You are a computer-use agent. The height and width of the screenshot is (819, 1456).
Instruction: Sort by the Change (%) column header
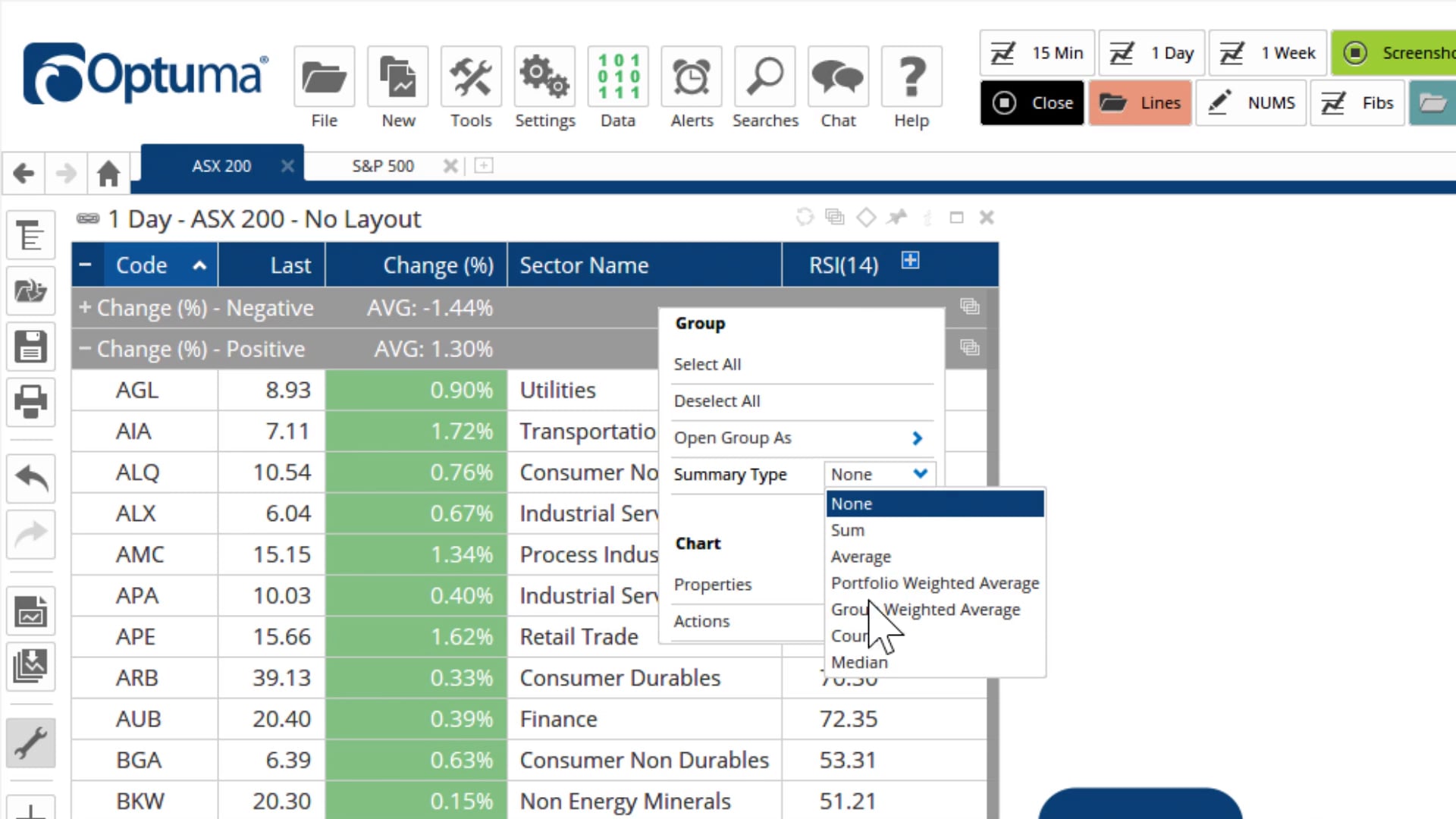click(x=416, y=265)
